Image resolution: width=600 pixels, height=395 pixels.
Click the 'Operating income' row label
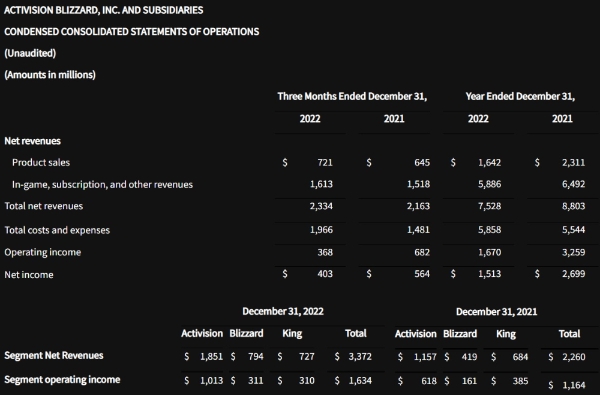point(42,252)
